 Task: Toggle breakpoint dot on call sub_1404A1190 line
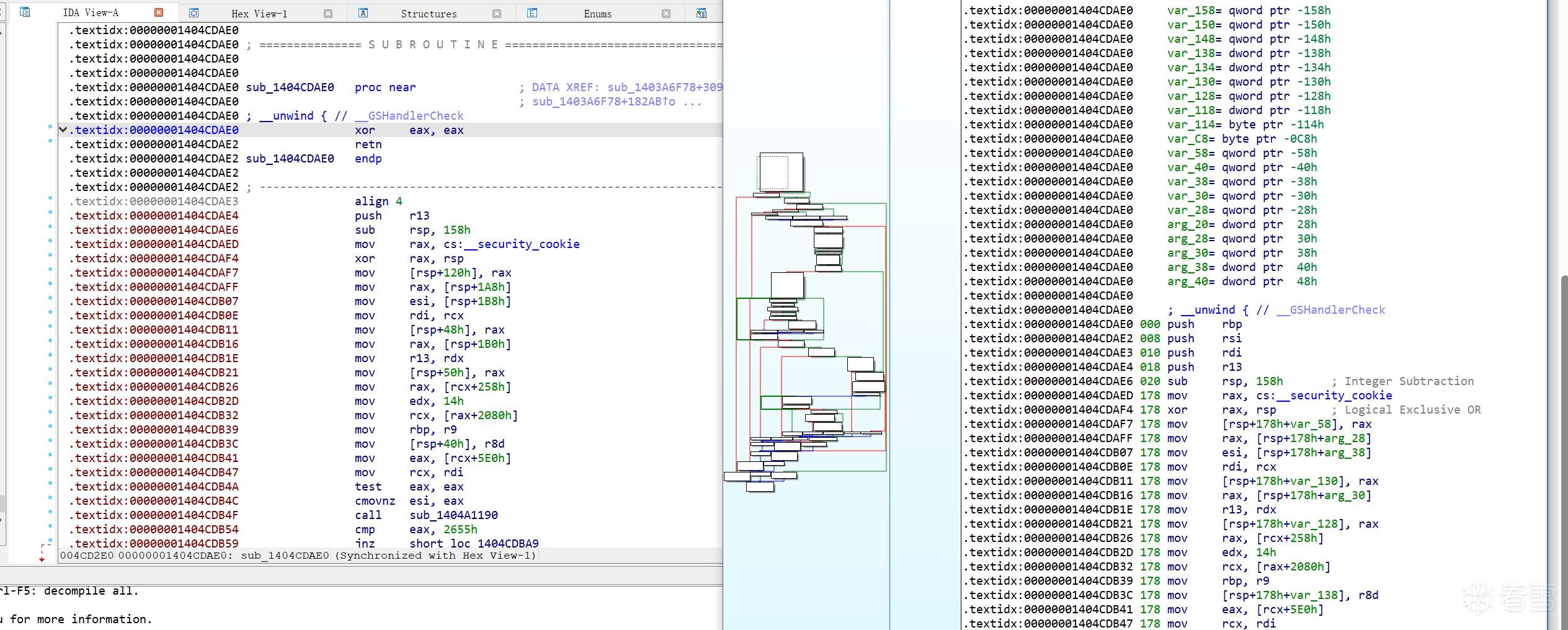(50, 512)
